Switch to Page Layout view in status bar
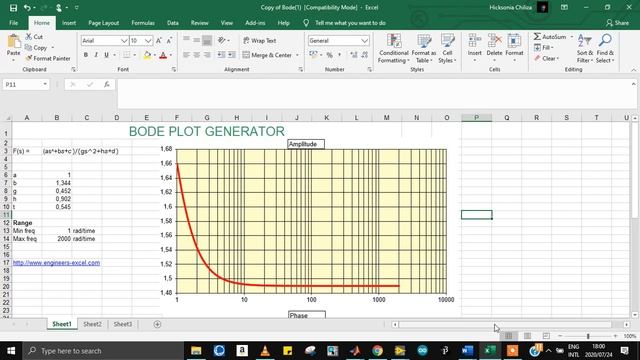 pyautogui.click(x=527, y=336)
